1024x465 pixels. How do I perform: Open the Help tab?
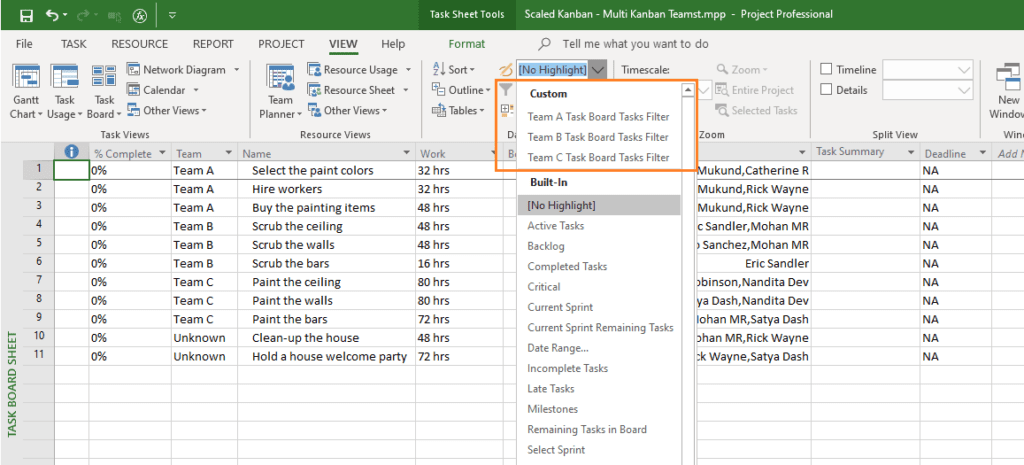[x=393, y=44]
